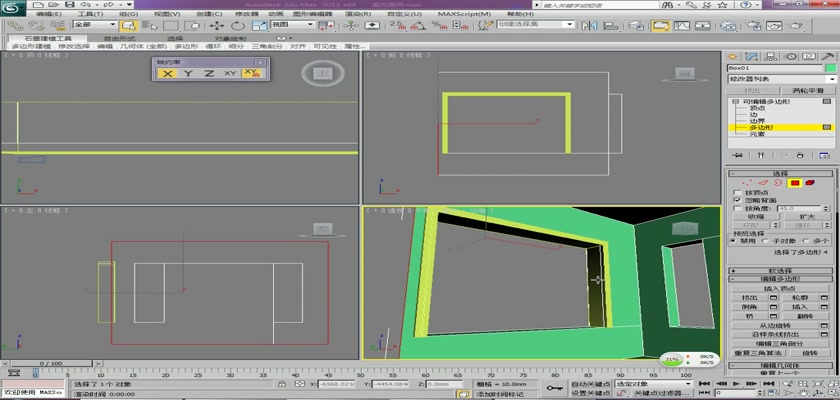Select Element sub-object cube icon
Screen dimensions: 840x400
[809, 183]
